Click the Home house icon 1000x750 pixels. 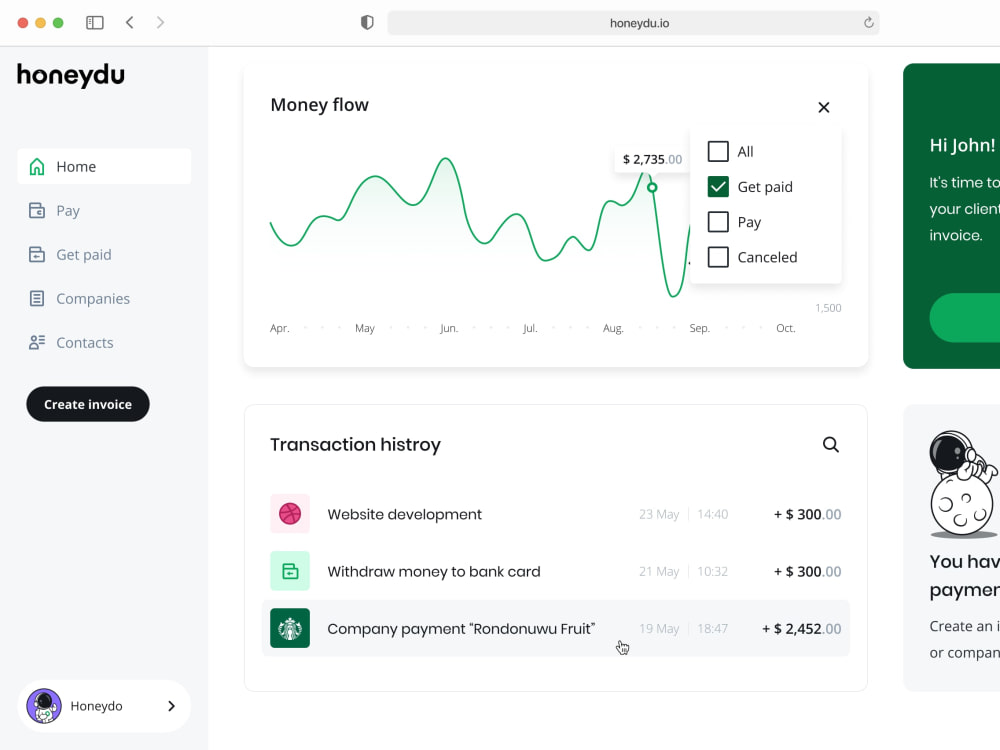[x=37, y=166]
